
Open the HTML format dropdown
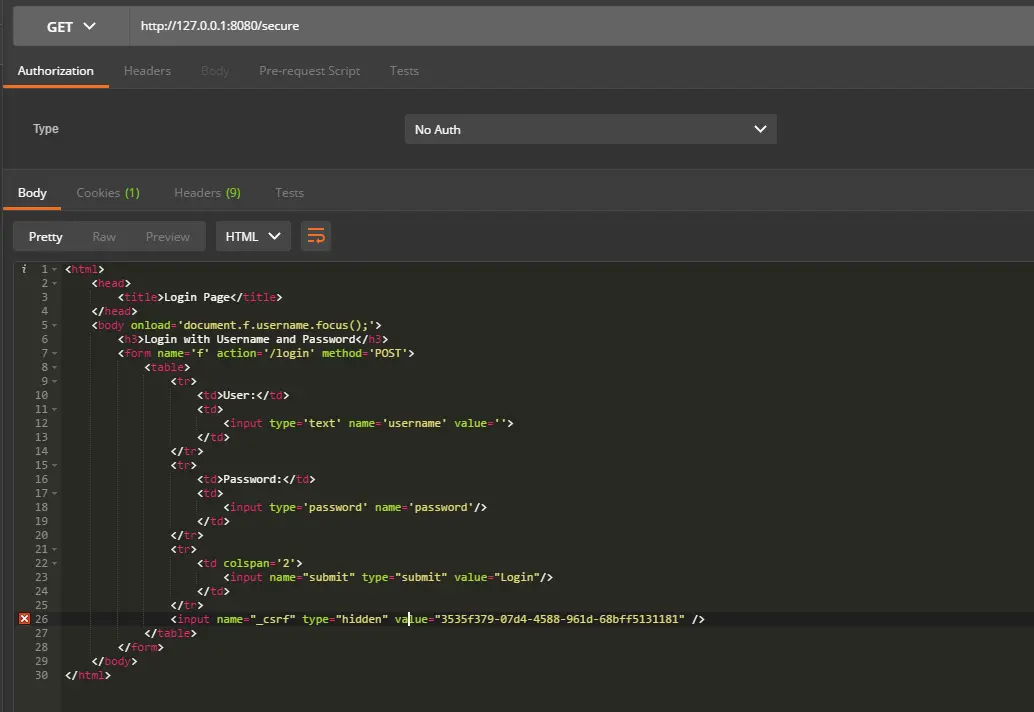click(253, 236)
